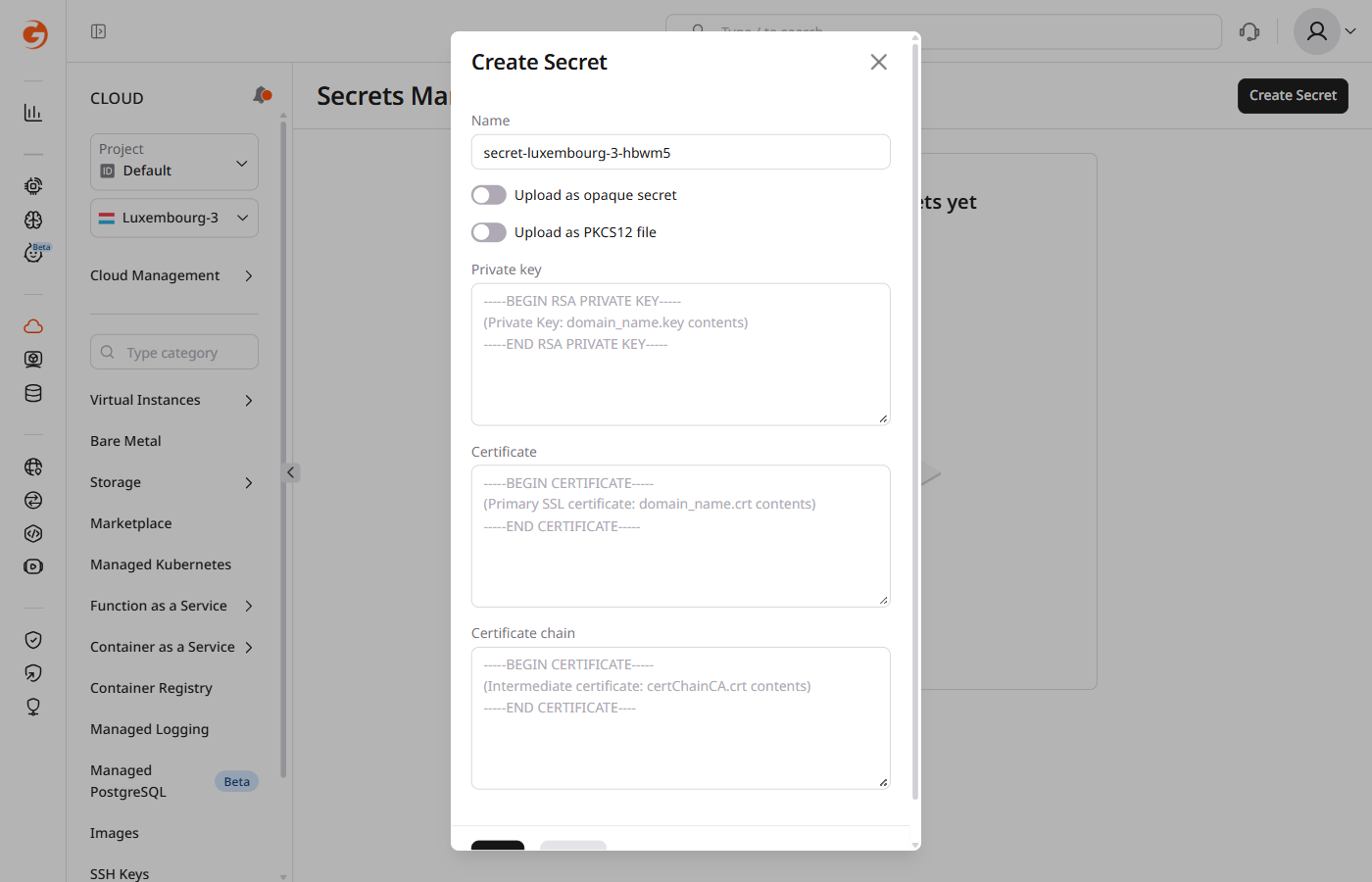1372x882 pixels.
Task: Open Bare Metal in cloud menu
Action: pos(125,441)
